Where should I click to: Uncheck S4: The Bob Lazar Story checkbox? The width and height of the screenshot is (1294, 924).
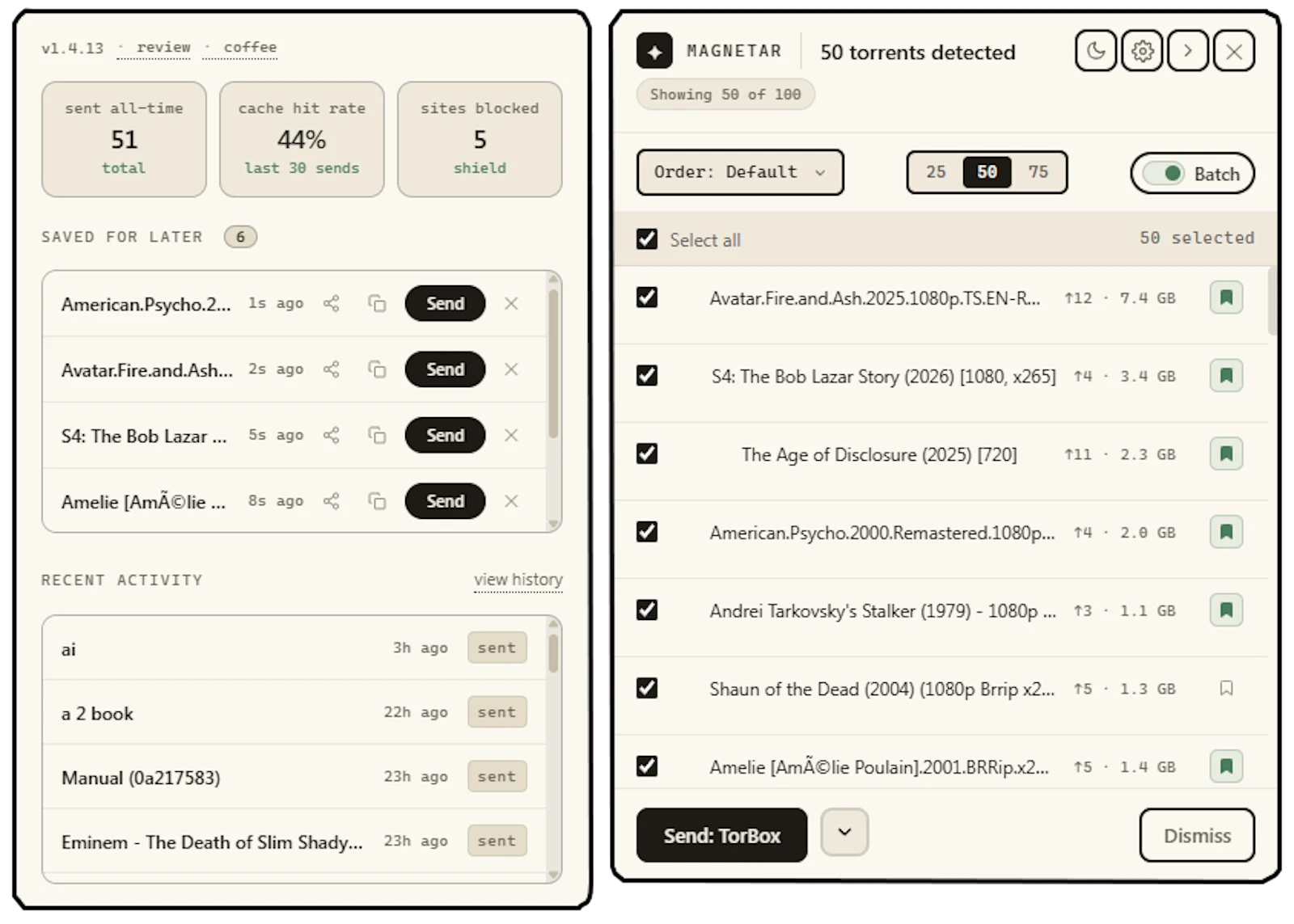coord(647,376)
